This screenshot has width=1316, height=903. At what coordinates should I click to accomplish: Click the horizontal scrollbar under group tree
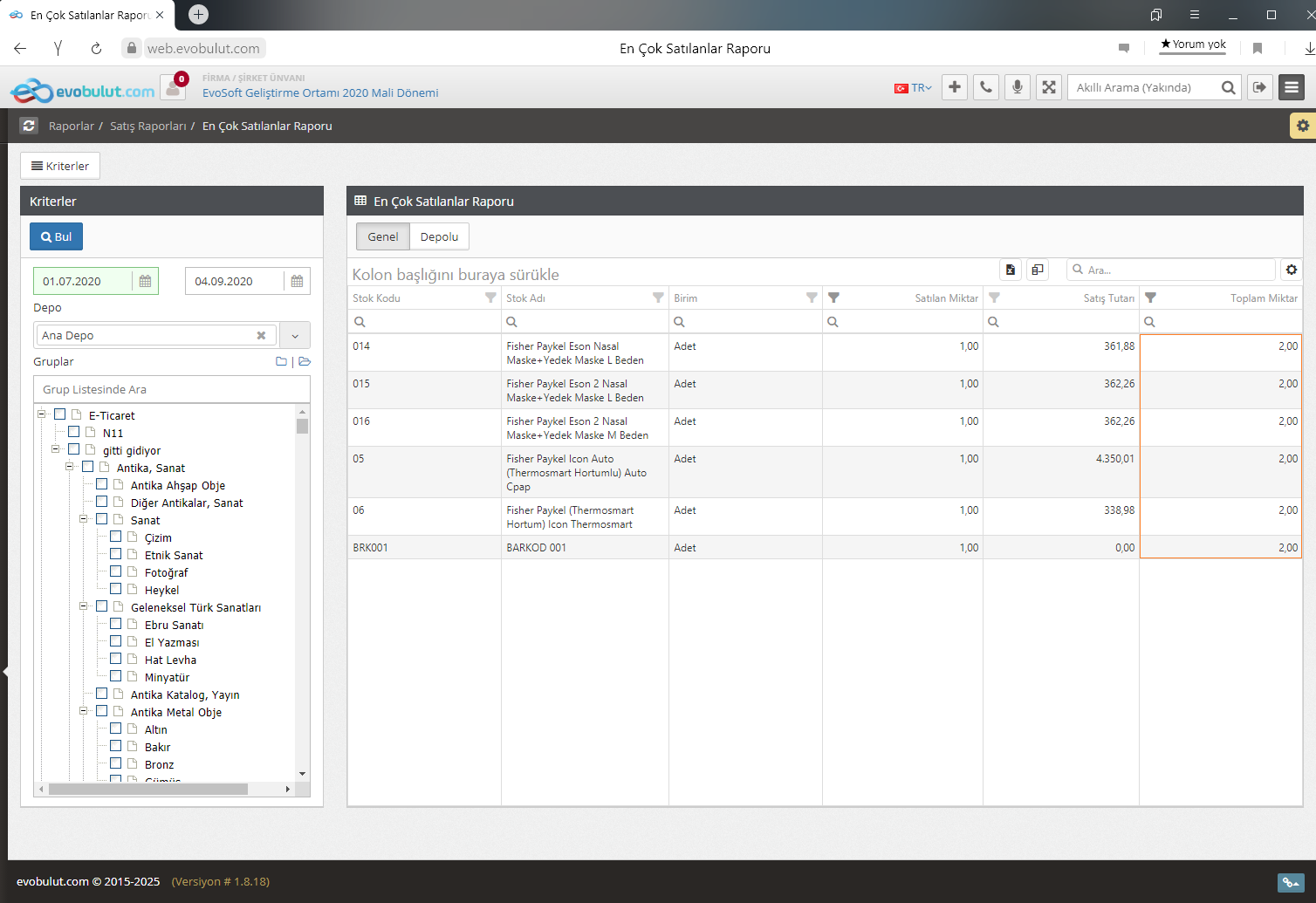click(x=148, y=789)
